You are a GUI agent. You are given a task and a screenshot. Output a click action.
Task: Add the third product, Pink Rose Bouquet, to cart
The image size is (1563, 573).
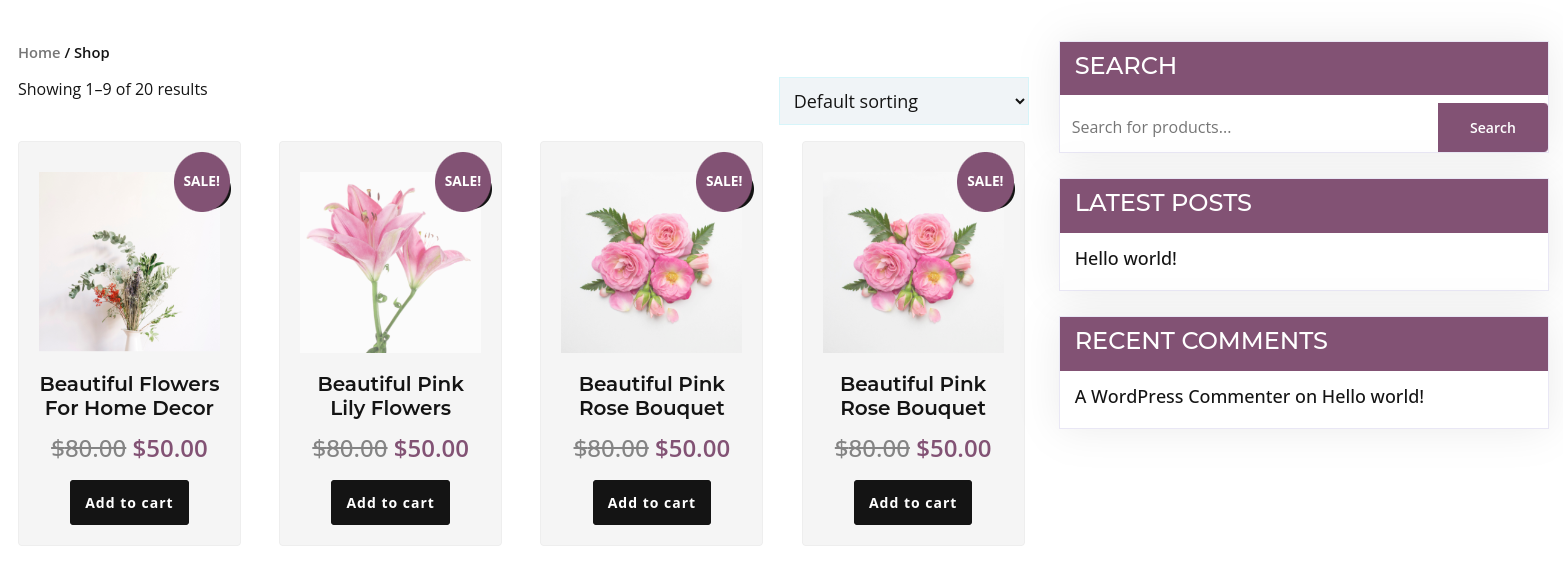651,503
